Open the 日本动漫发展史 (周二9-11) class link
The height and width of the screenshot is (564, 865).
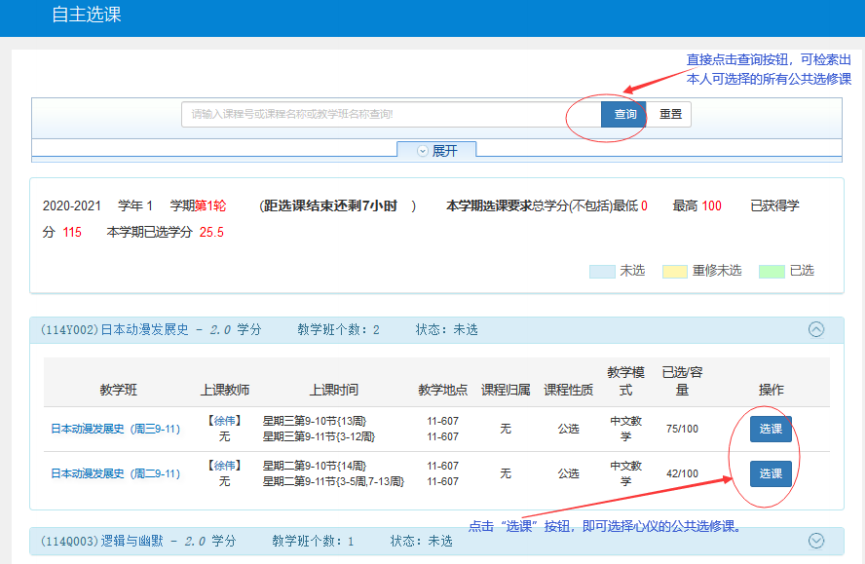pos(115,474)
